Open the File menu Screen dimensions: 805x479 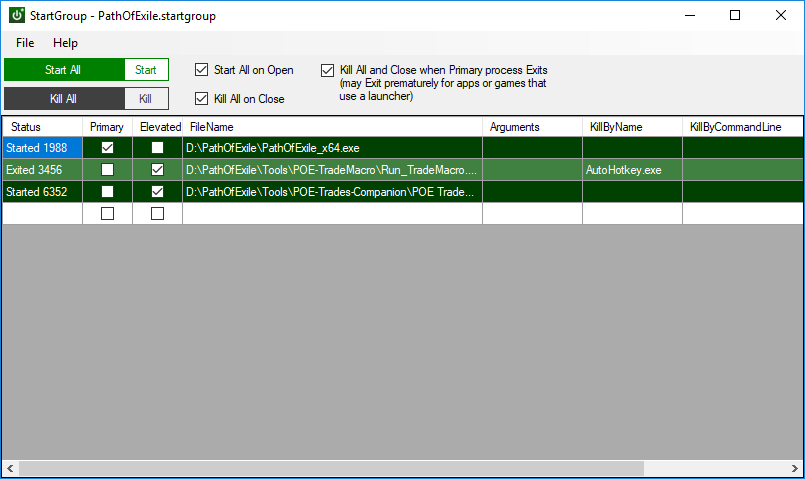click(x=25, y=43)
